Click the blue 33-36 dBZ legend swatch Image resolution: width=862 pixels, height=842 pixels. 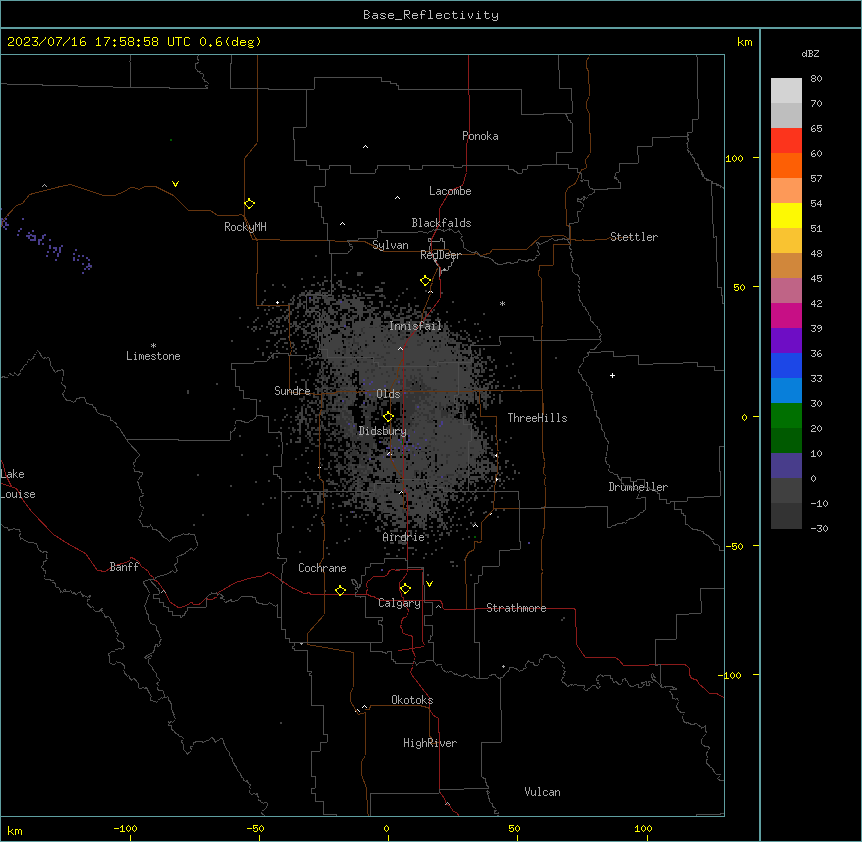[x=786, y=365]
